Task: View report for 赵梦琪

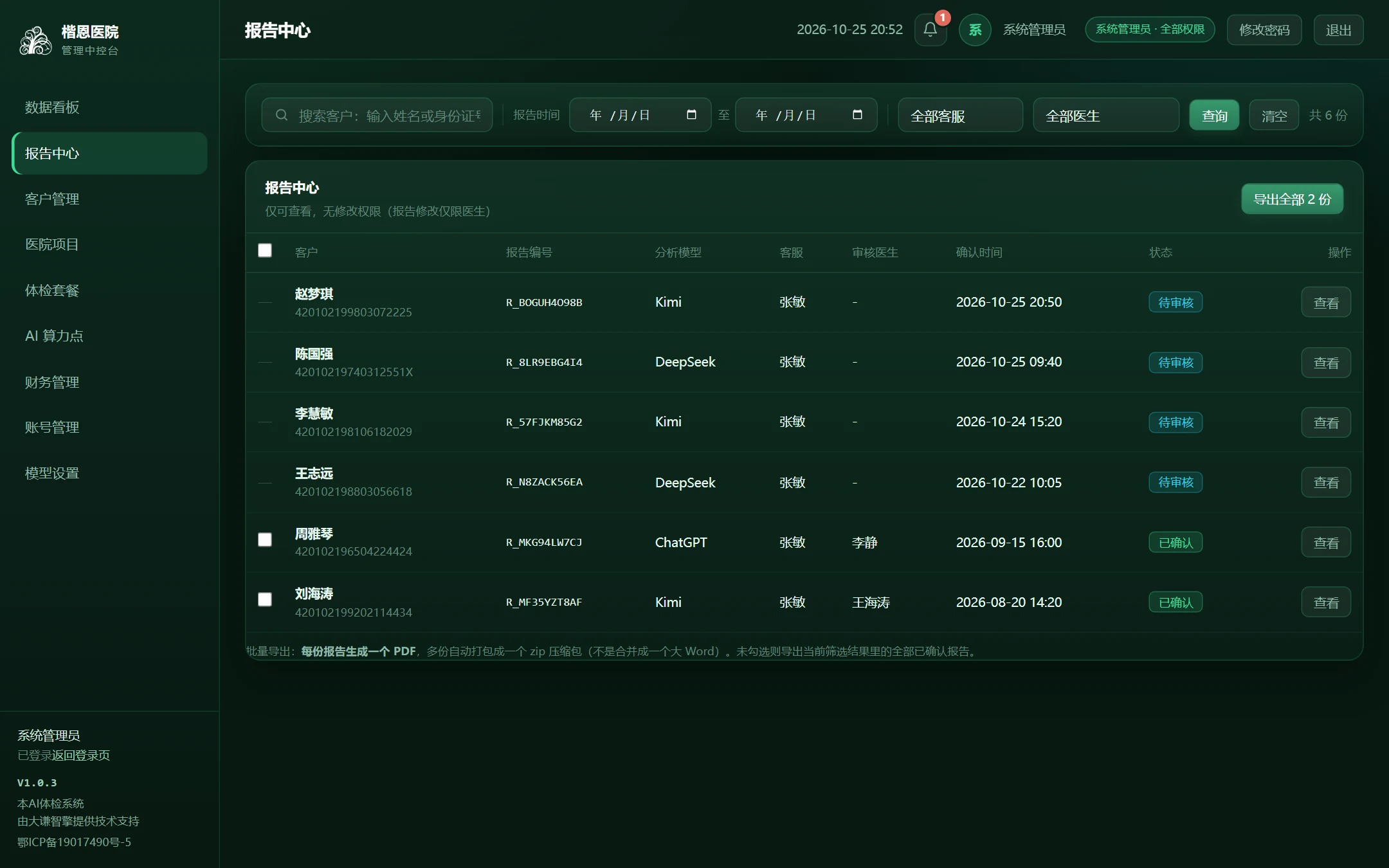Action: [1326, 302]
